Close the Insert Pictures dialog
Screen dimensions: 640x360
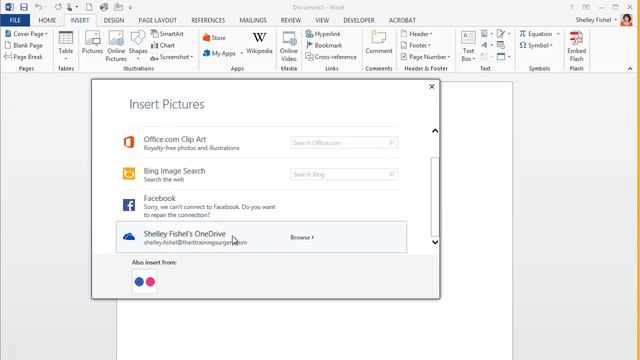432,87
